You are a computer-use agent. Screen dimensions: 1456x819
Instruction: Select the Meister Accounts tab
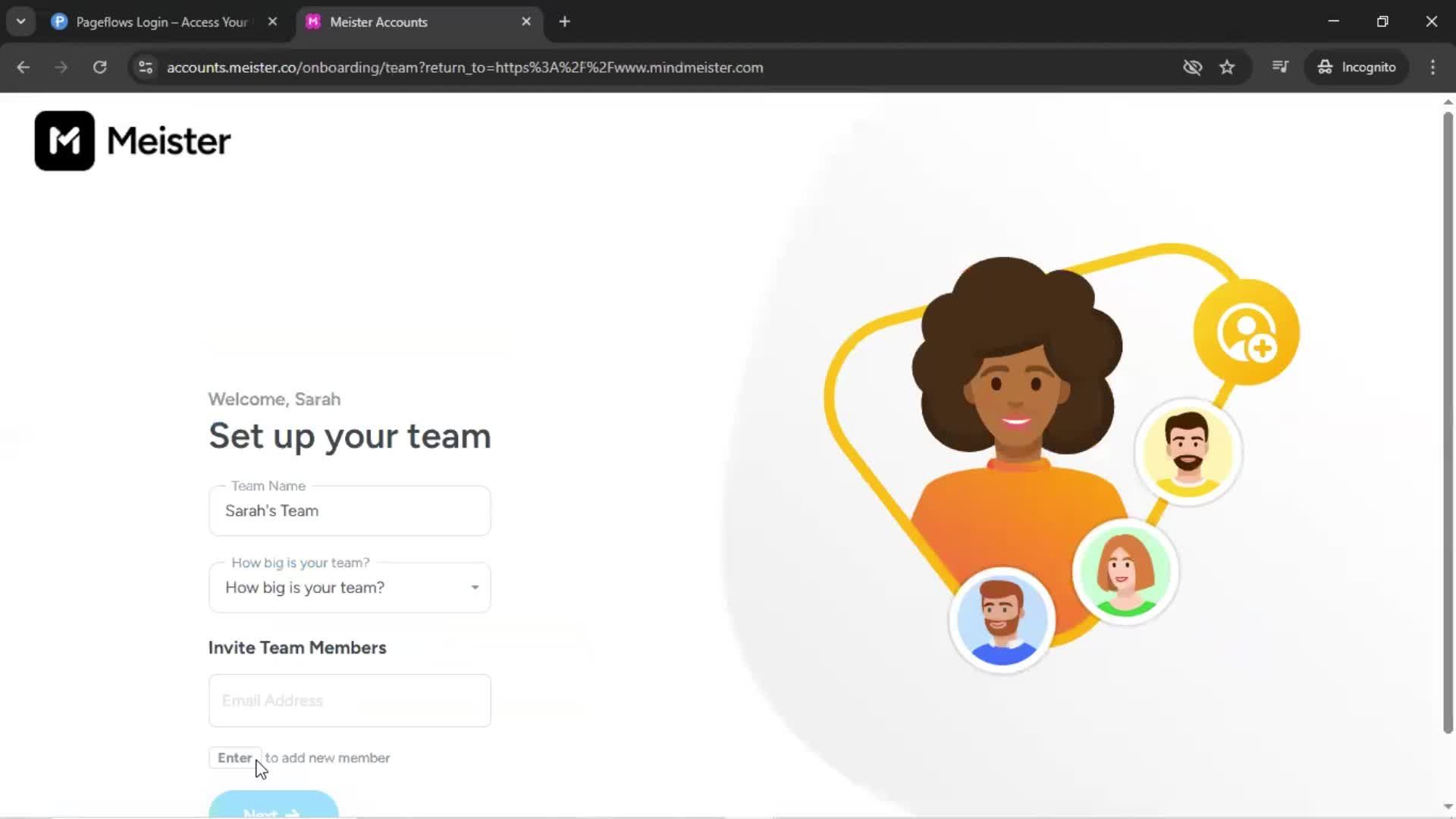[378, 22]
